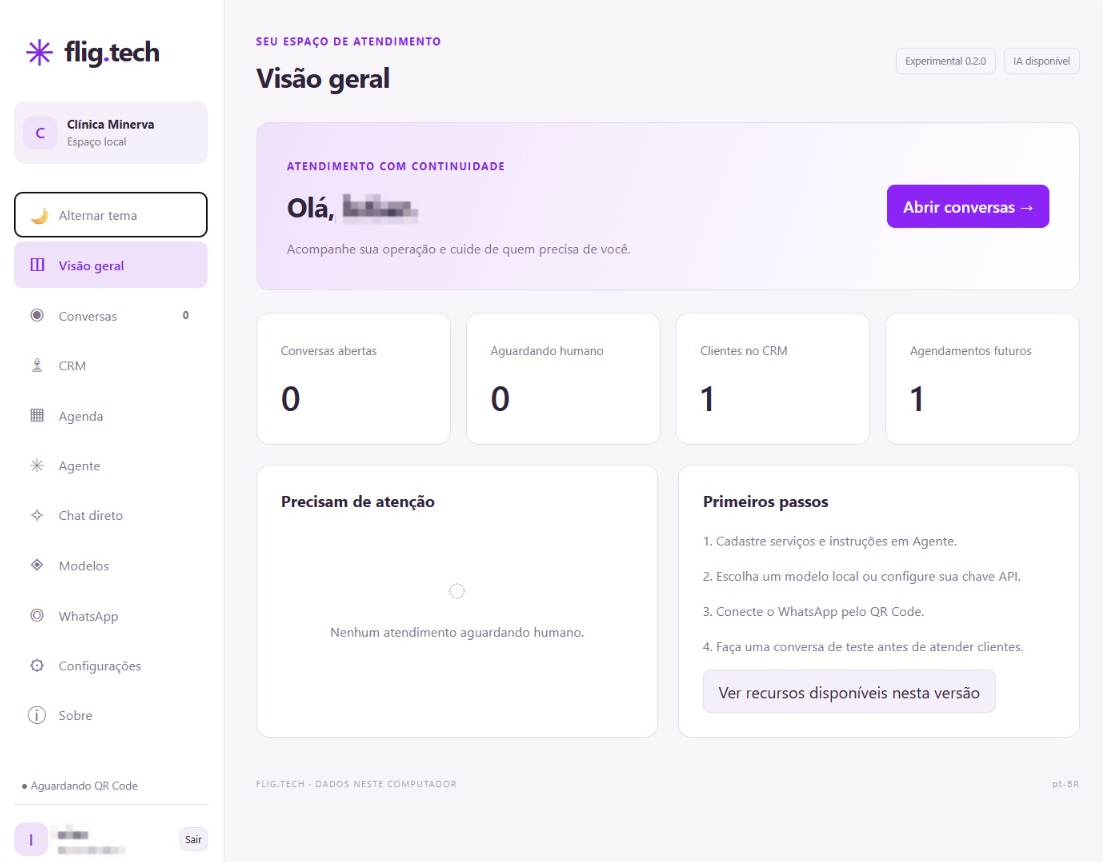1103x862 pixels.
Task: Click the IA disponível badge
Action: coord(1041,61)
